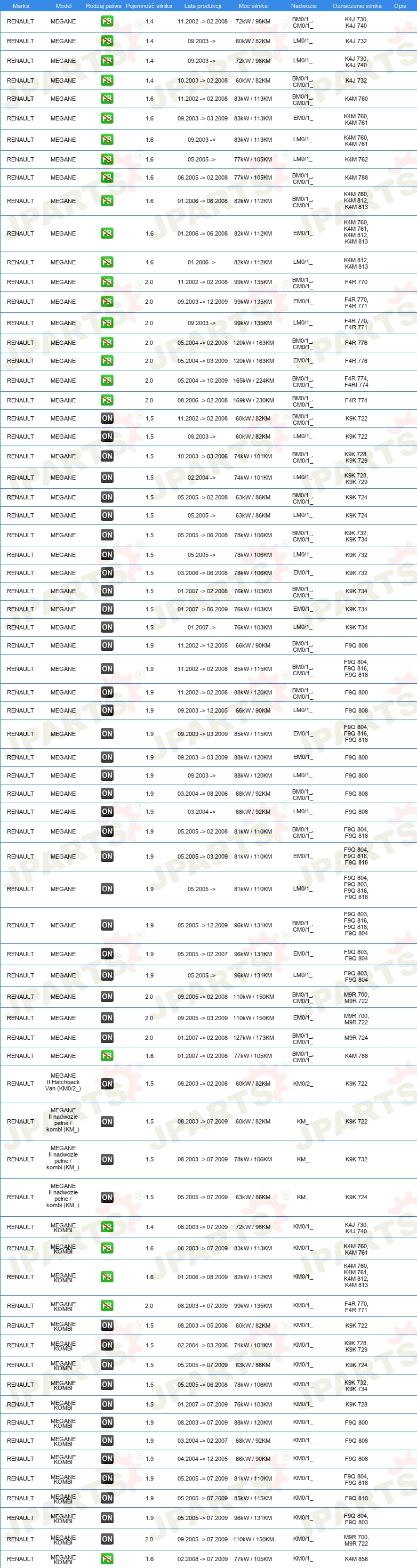Image resolution: width=417 pixels, height=1568 pixels.
Task: Click the power cell 127kW / 173KM
Action: point(253,1038)
